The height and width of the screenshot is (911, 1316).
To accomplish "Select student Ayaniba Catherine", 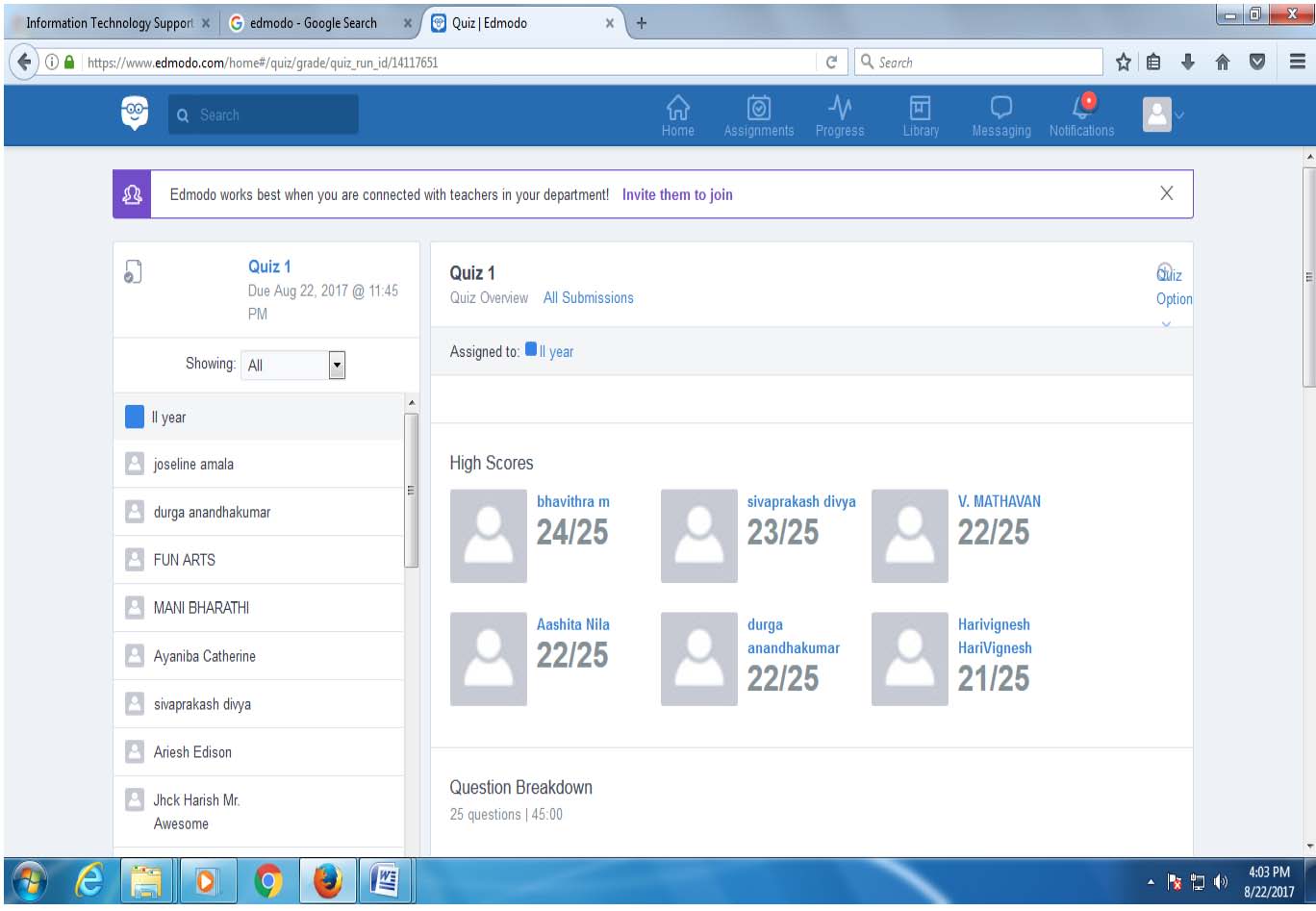I will tap(258, 656).
